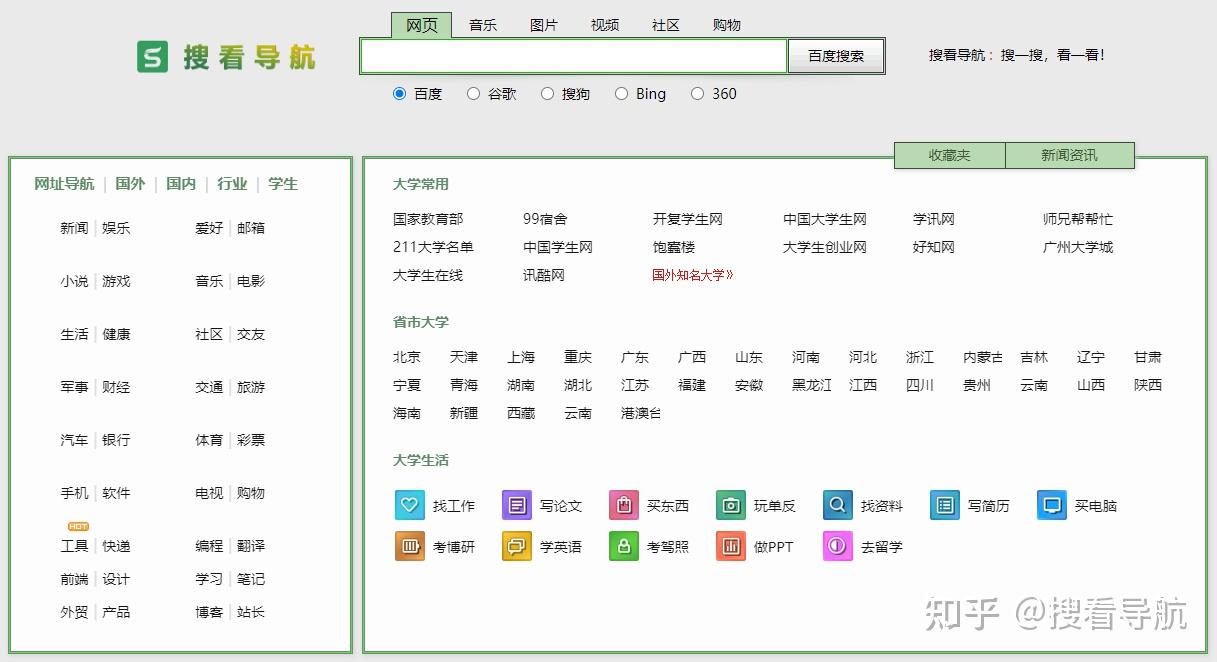Viewport: 1217px width, 662px height.
Task: Open the 饱窖楼 link
Action: point(674,247)
